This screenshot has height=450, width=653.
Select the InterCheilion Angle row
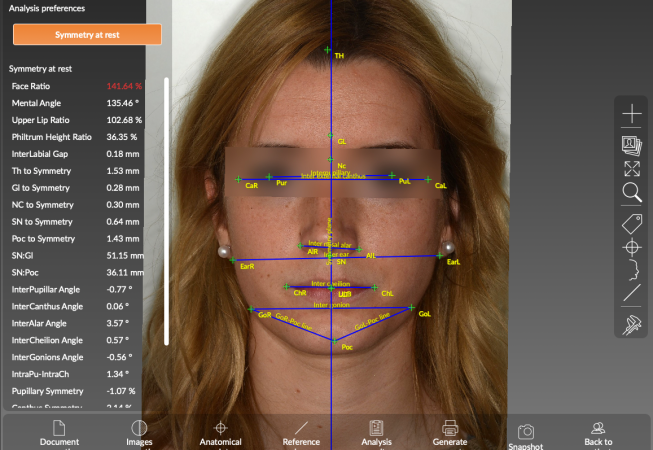77,340
